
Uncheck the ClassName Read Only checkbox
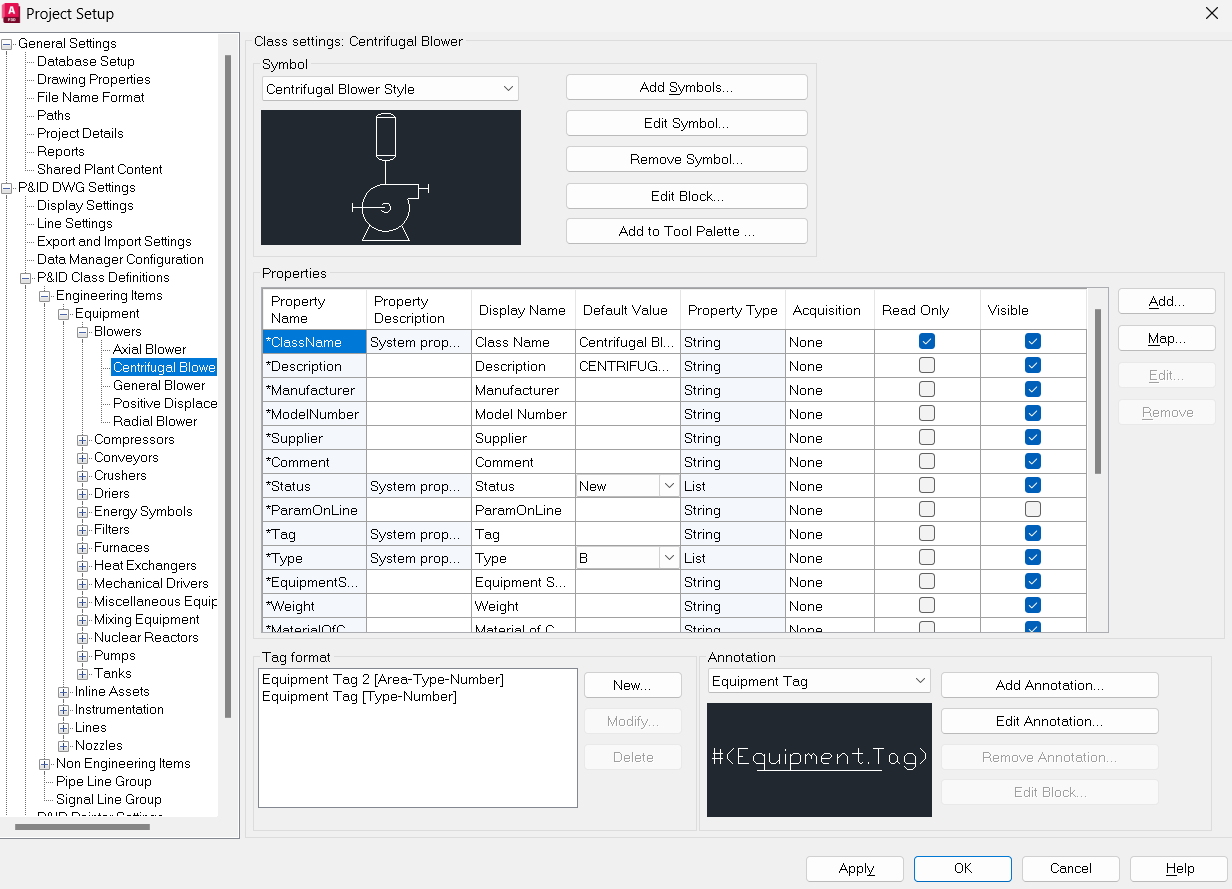coord(927,341)
